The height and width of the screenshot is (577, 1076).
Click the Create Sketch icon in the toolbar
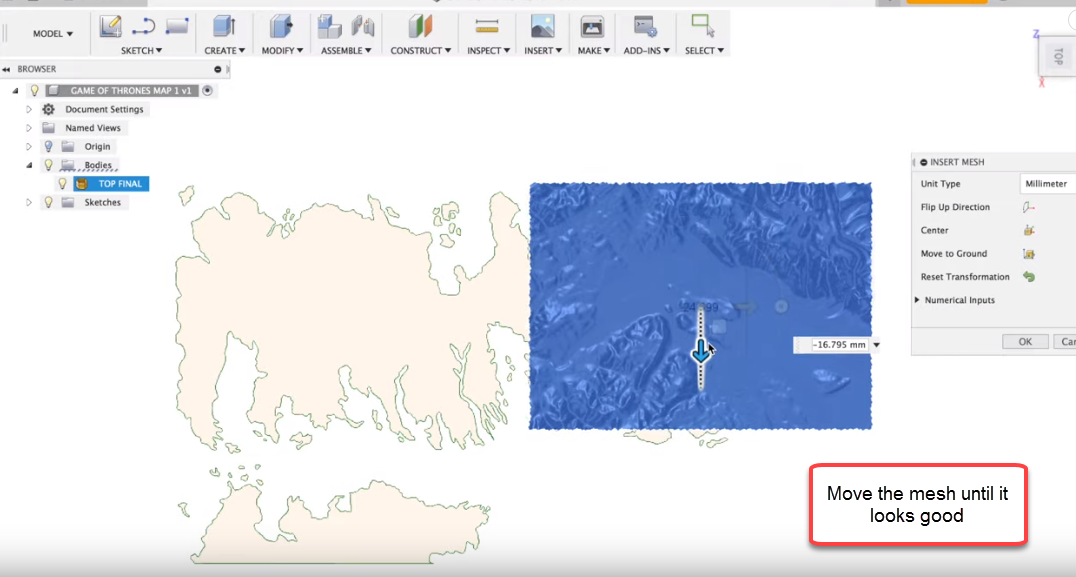(110, 27)
